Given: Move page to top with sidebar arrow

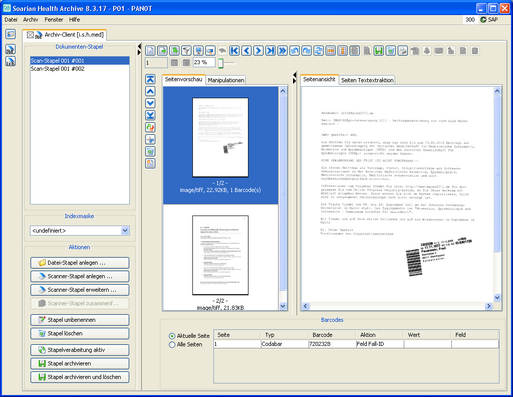Looking at the screenshot, I should tap(150, 79).
